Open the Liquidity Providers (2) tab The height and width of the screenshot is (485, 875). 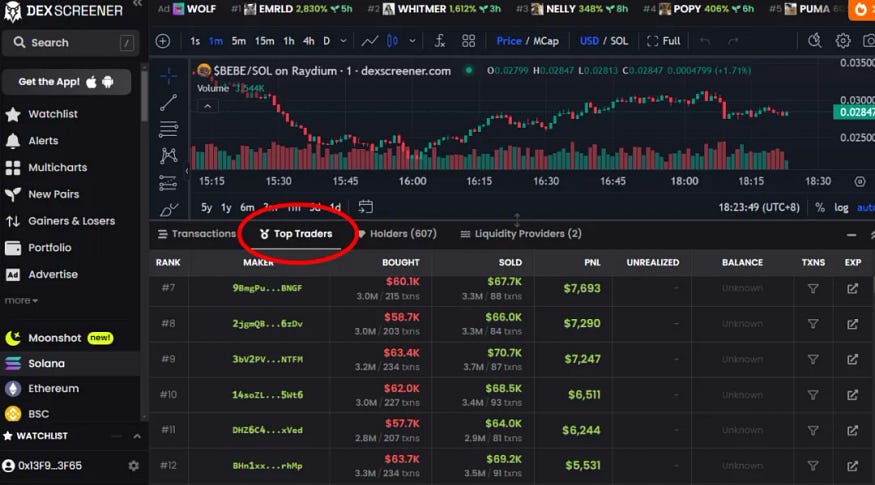pos(521,234)
